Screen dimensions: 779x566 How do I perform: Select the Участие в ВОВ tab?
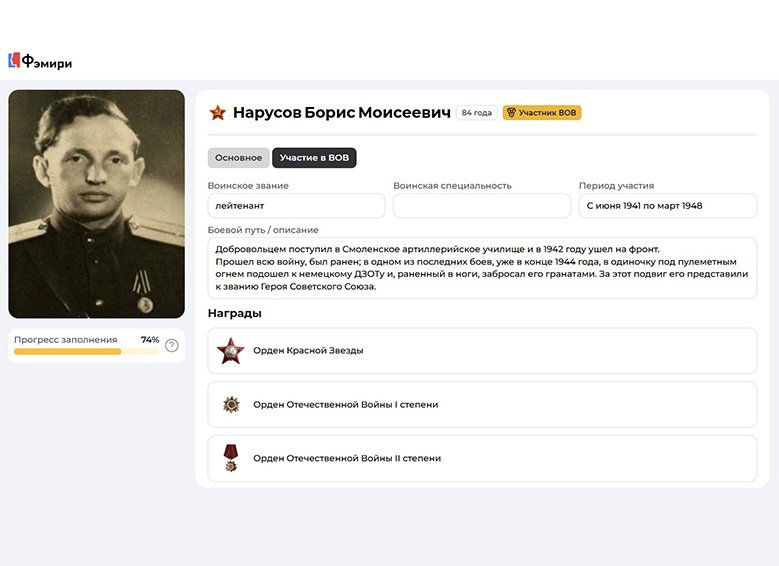click(314, 158)
